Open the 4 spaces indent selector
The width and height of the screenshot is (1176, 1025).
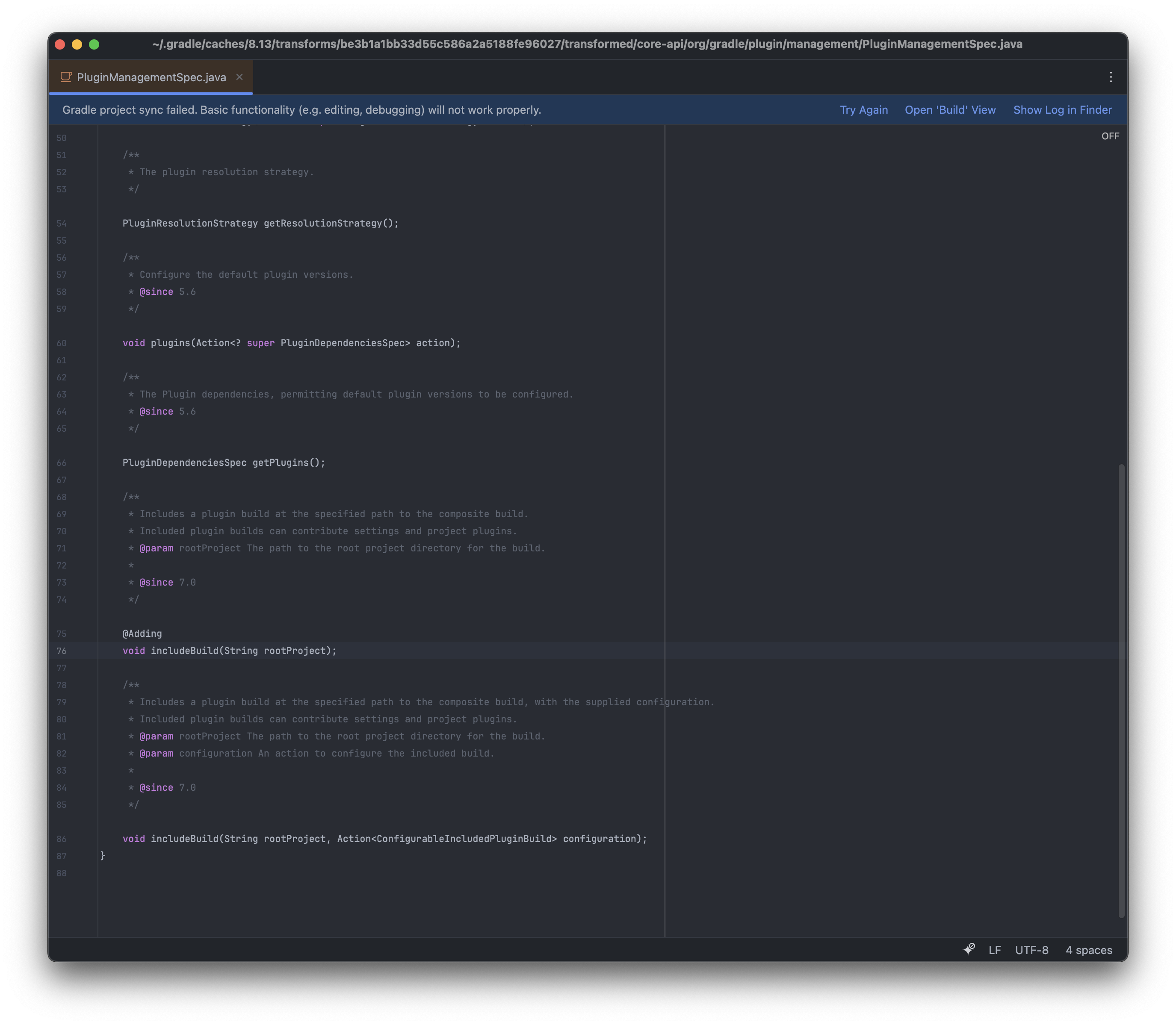1089,950
